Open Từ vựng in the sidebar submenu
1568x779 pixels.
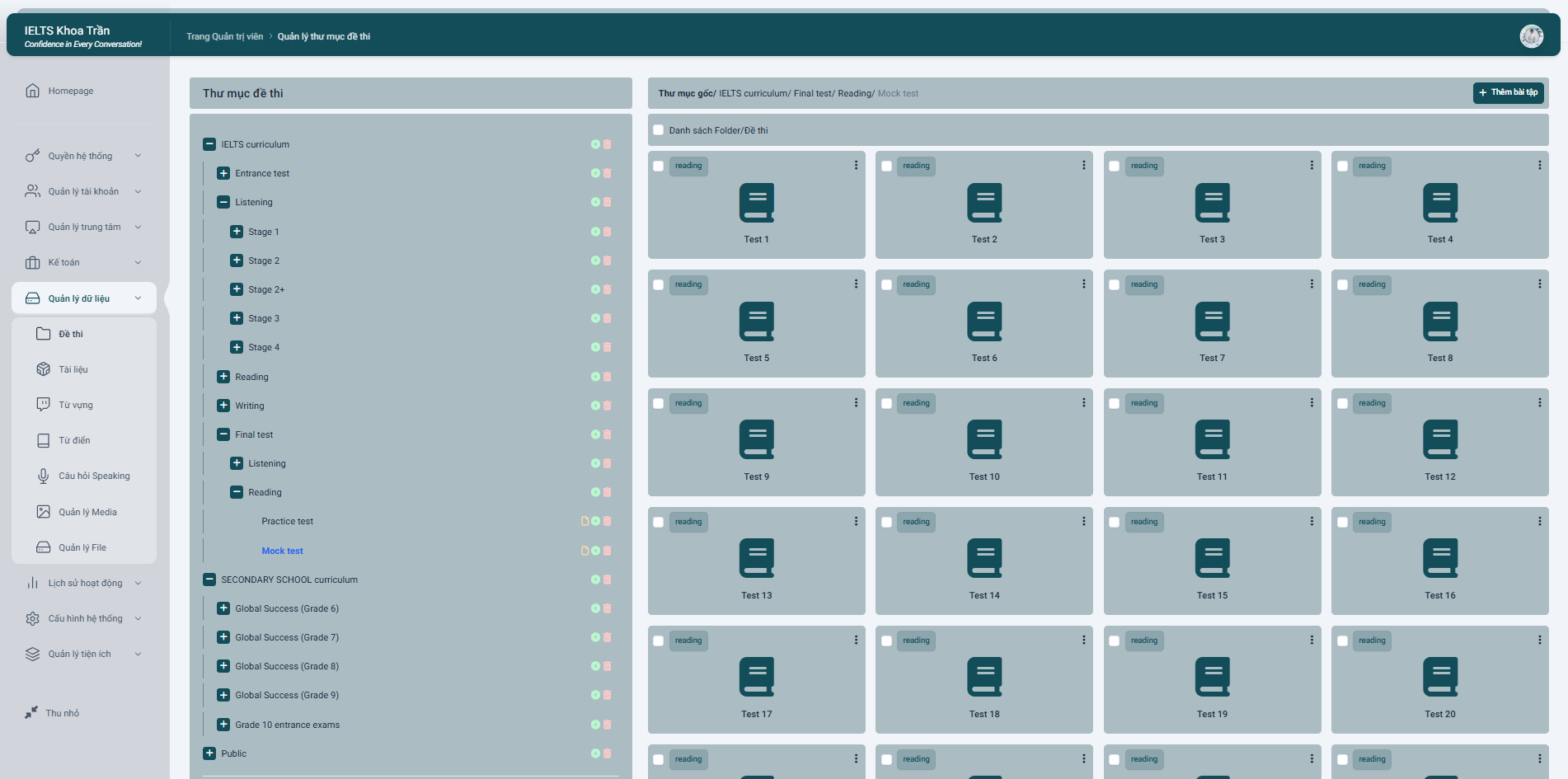coord(76,405)
